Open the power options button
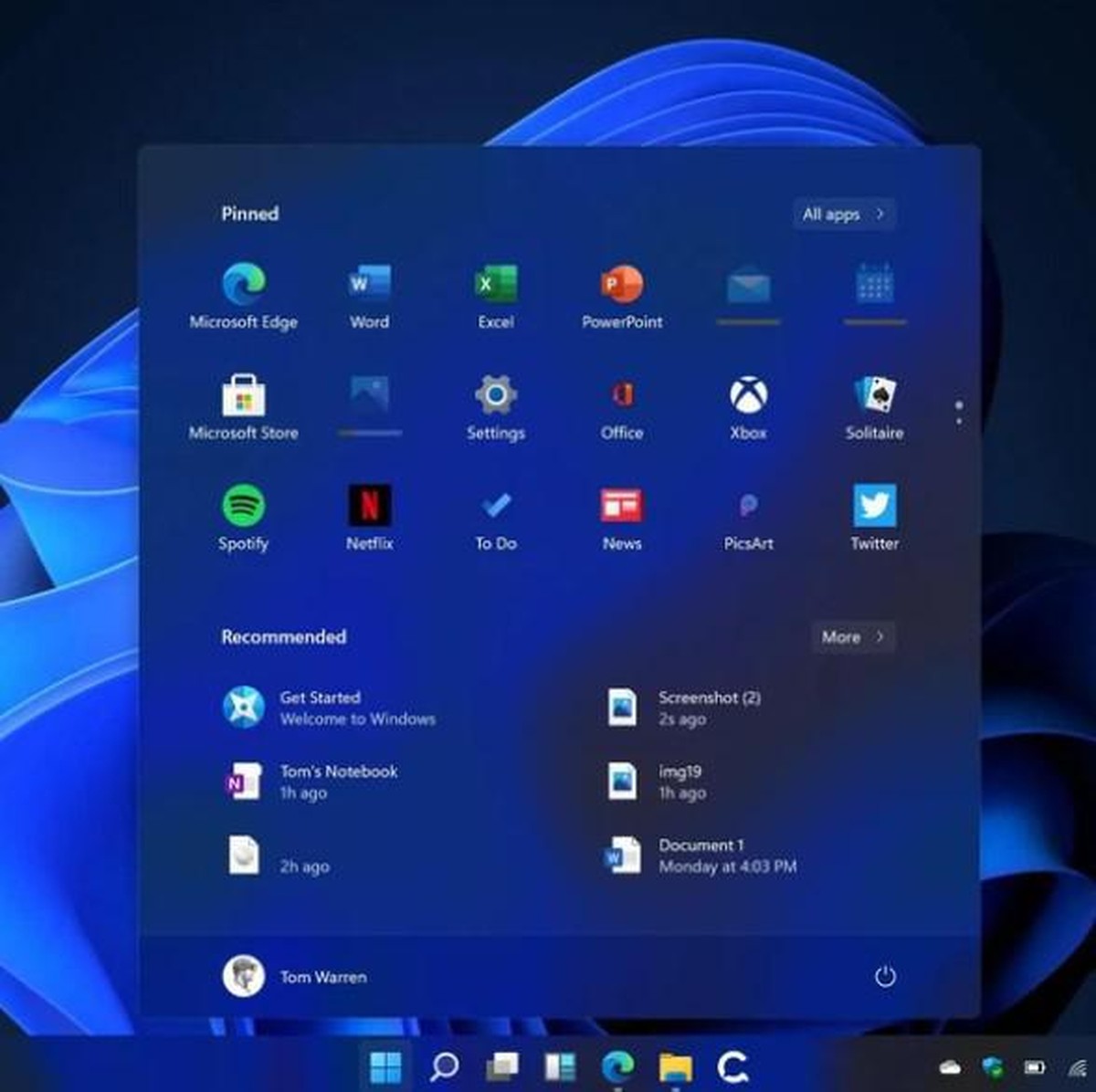The height and width of the screenshot is (1092, 1096). (x=885, y=977)
